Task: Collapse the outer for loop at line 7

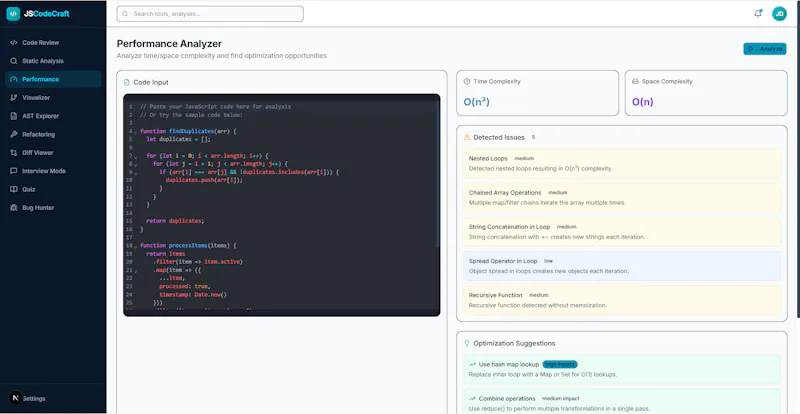Action: 135,157
